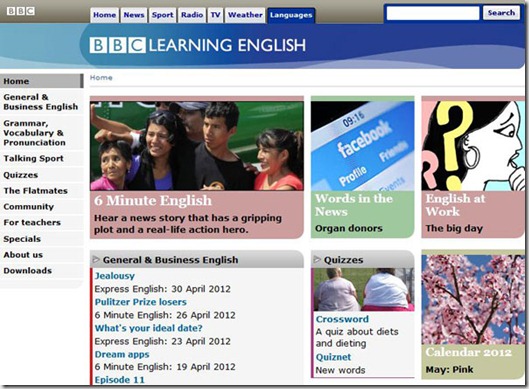
Task: Open the Home tab in top navigation
Action: click(105, 15)
